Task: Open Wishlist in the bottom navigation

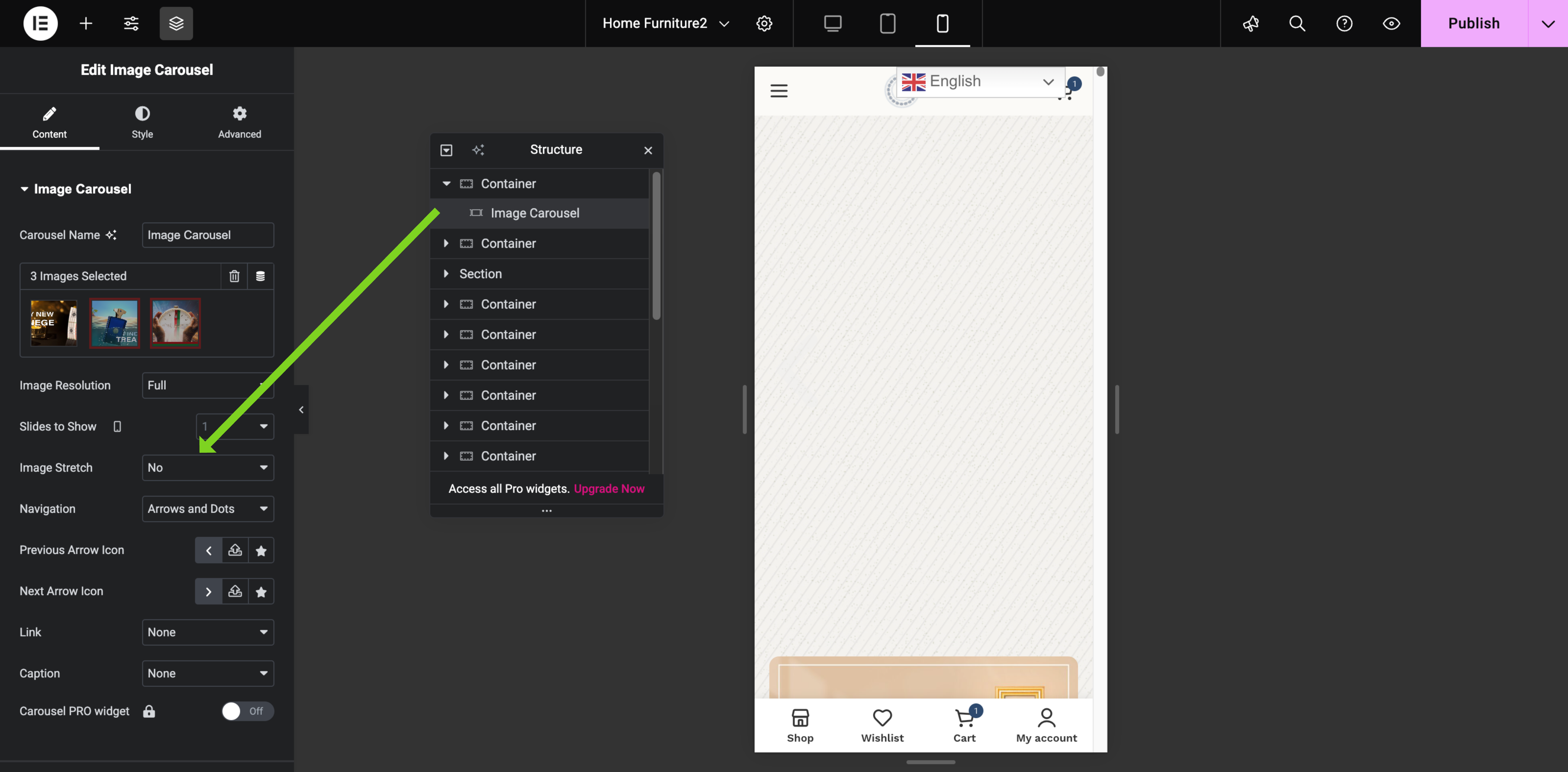Action: [882, 725]
